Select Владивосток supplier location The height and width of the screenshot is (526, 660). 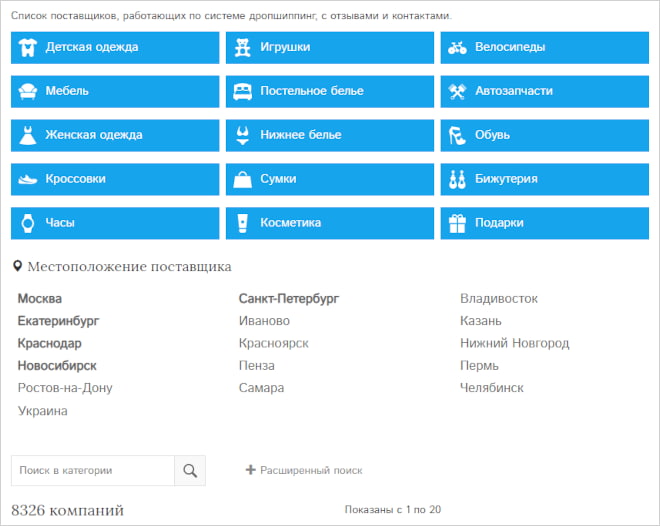coord(498,298)
